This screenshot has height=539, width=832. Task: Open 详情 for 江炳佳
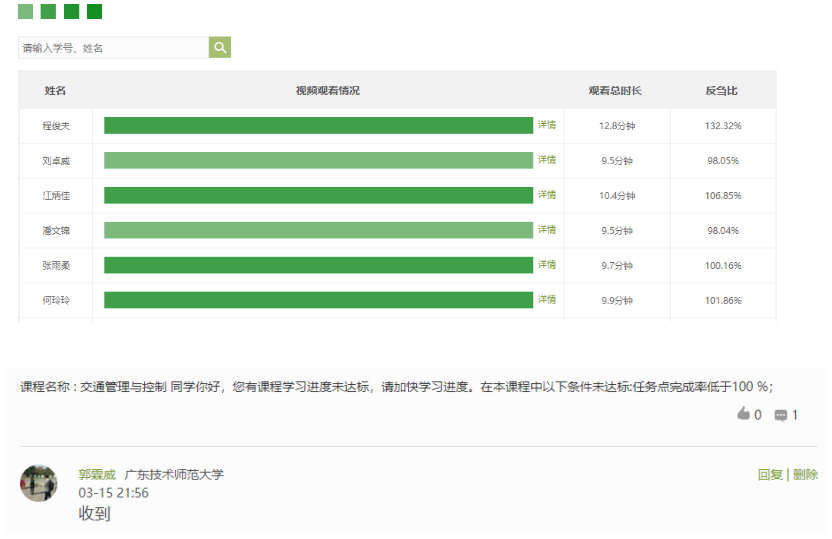[x=547, y=195]
